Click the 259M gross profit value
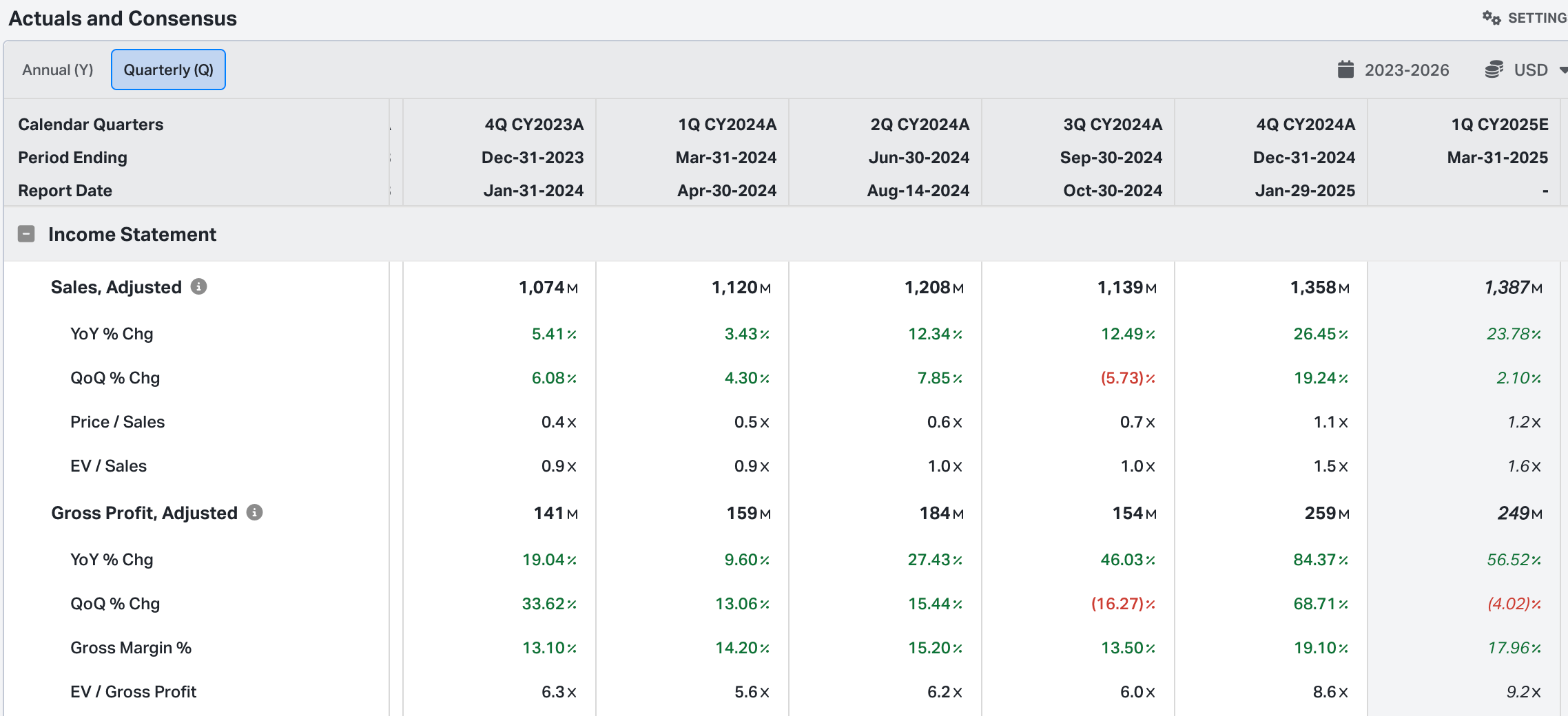Image resolution: width=1568 pixels, height=716 pixels. coord(1327,513)
